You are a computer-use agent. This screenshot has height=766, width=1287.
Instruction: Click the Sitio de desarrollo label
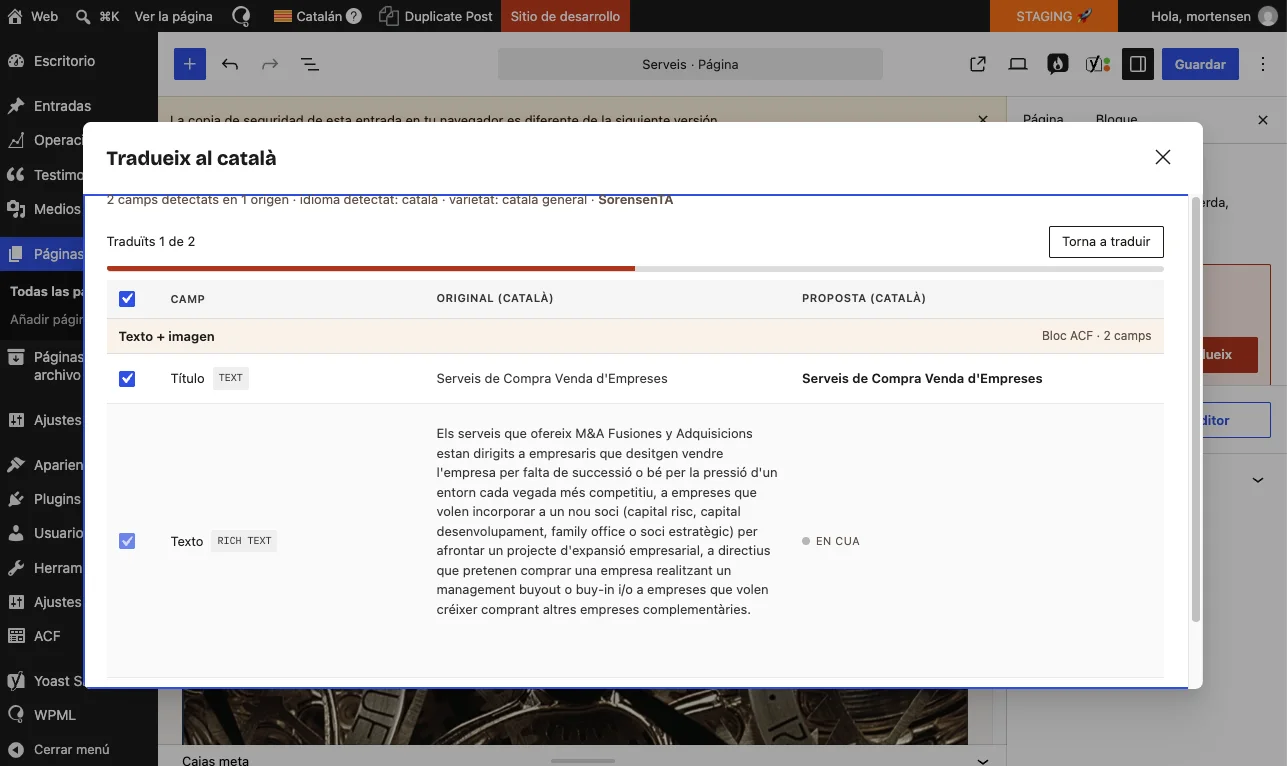(565, 16)
